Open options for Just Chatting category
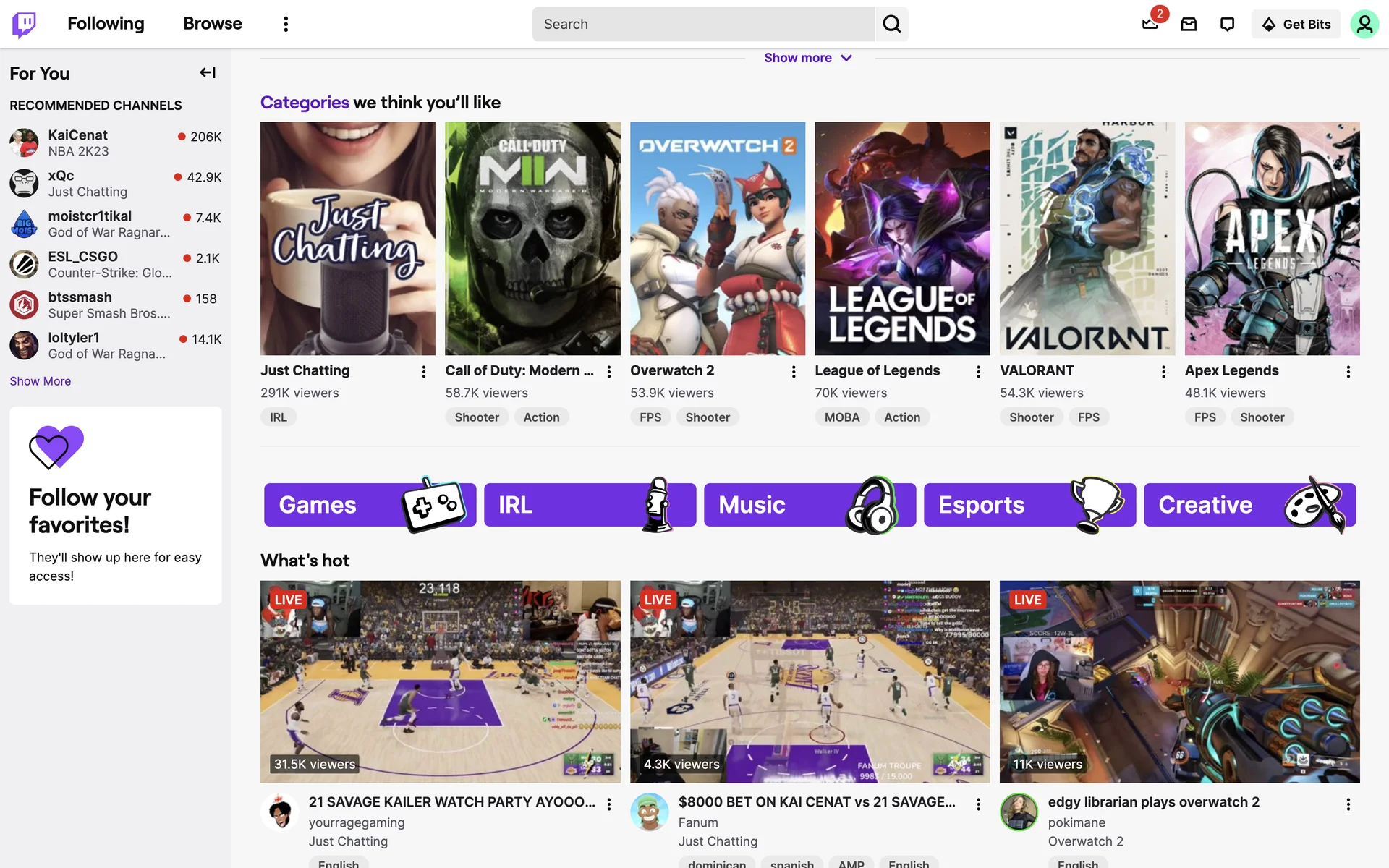 coord(424,372)
